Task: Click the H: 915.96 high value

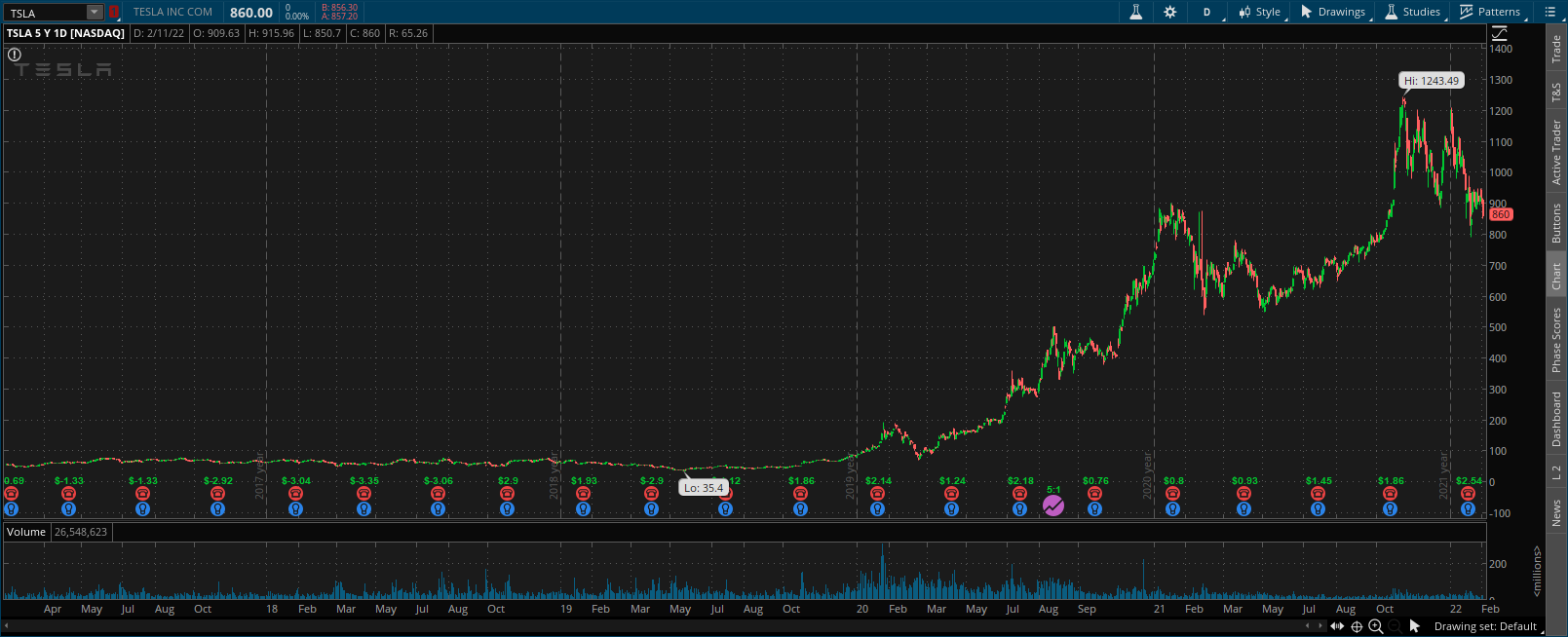Action: point(271,33)
